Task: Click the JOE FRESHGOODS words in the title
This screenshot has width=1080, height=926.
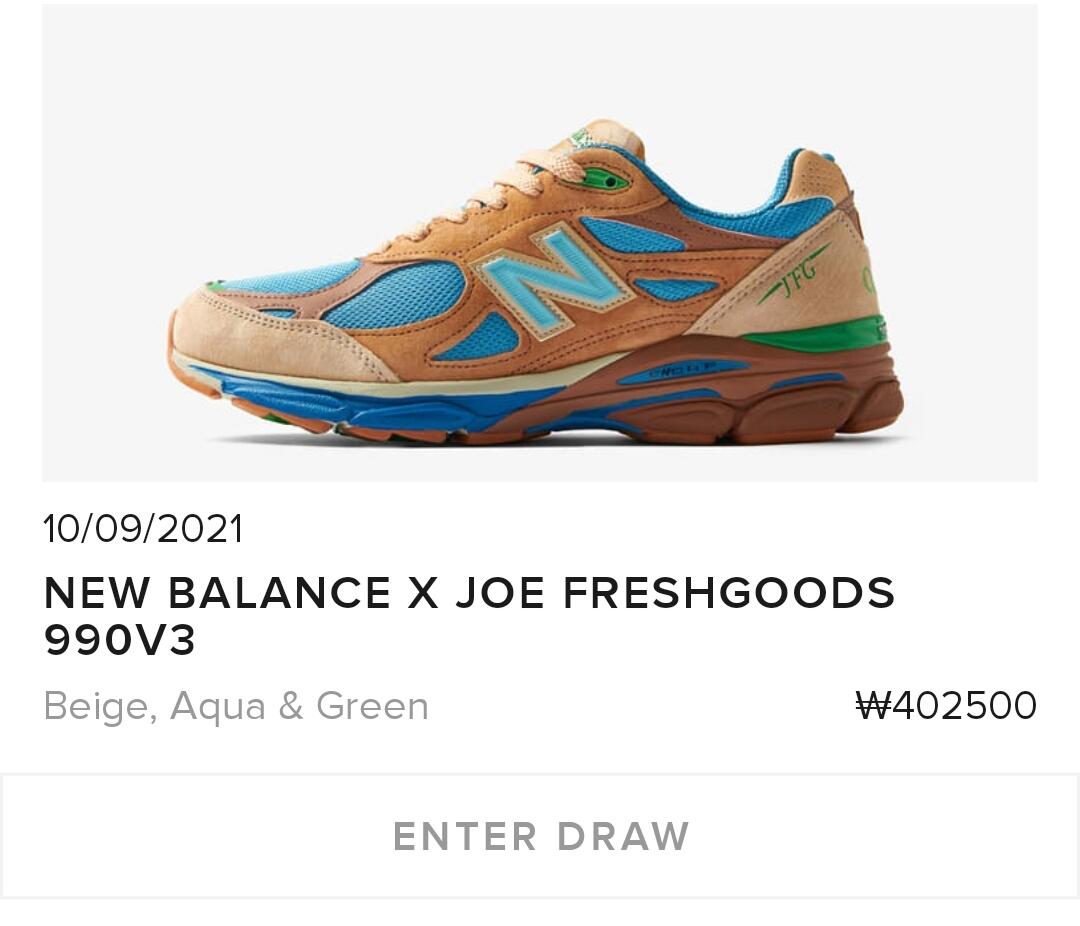Action: (675, 593)
